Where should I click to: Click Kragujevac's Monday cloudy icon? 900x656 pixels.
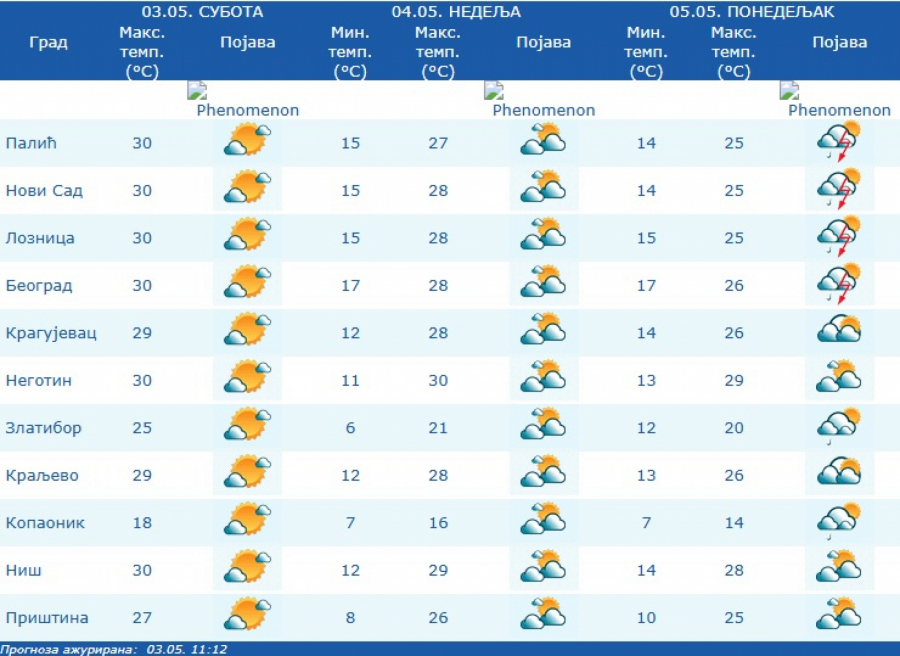click(839, 332)
